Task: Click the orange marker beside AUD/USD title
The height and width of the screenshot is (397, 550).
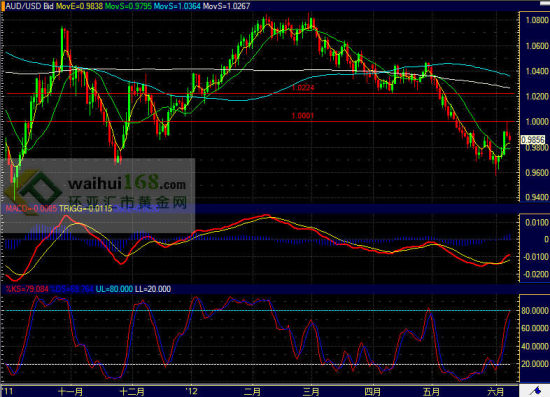Action: (3, 6)
